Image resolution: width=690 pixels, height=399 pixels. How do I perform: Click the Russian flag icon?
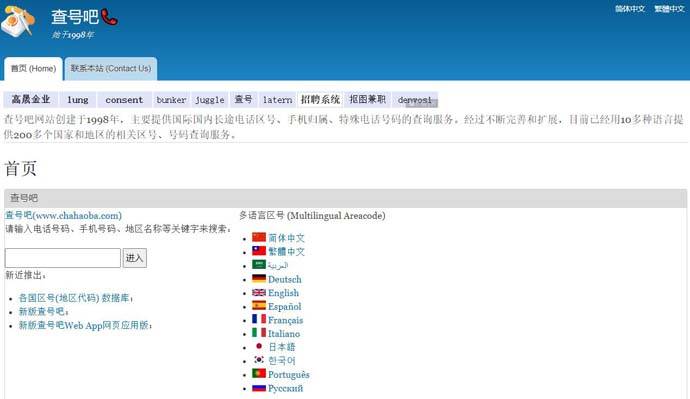tap(259, 388)
